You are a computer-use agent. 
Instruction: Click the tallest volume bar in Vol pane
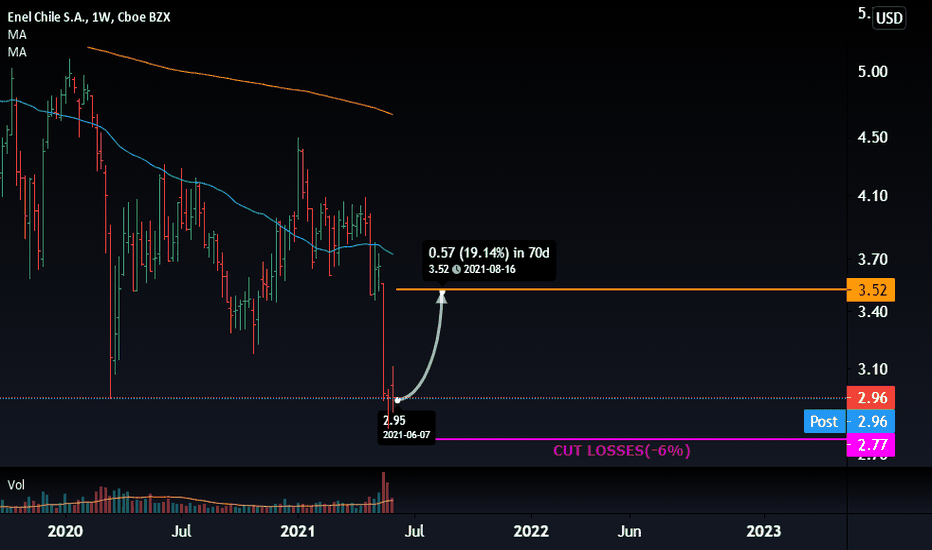383,492
